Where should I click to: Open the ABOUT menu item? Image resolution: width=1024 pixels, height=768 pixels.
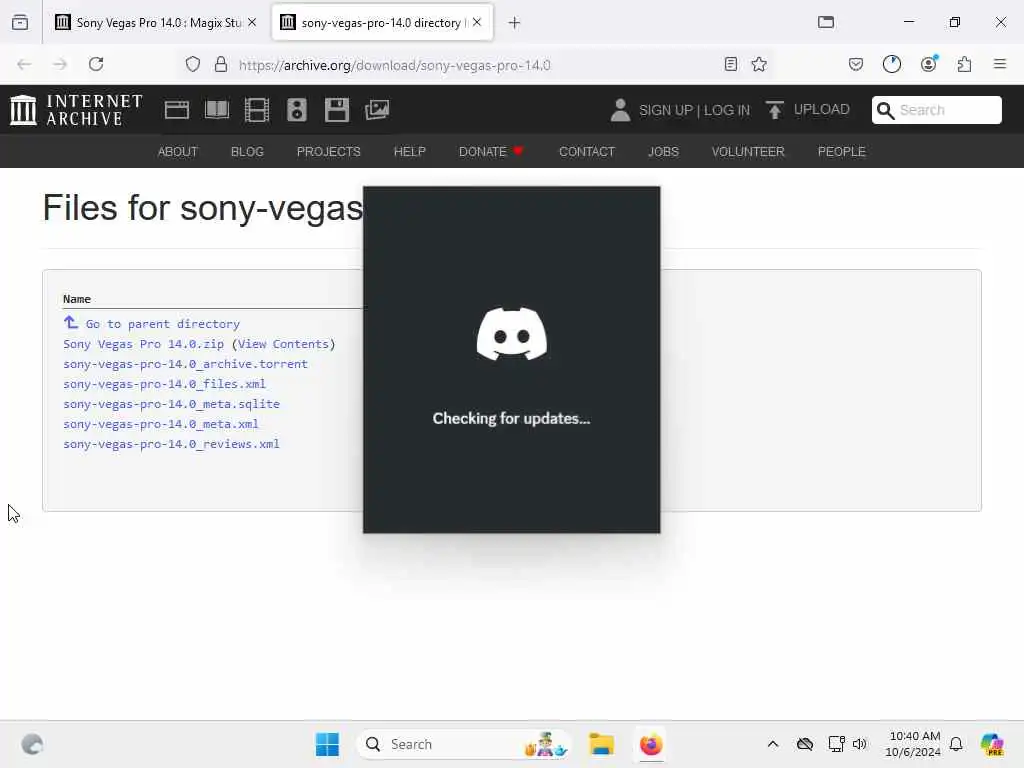point(178,152)
